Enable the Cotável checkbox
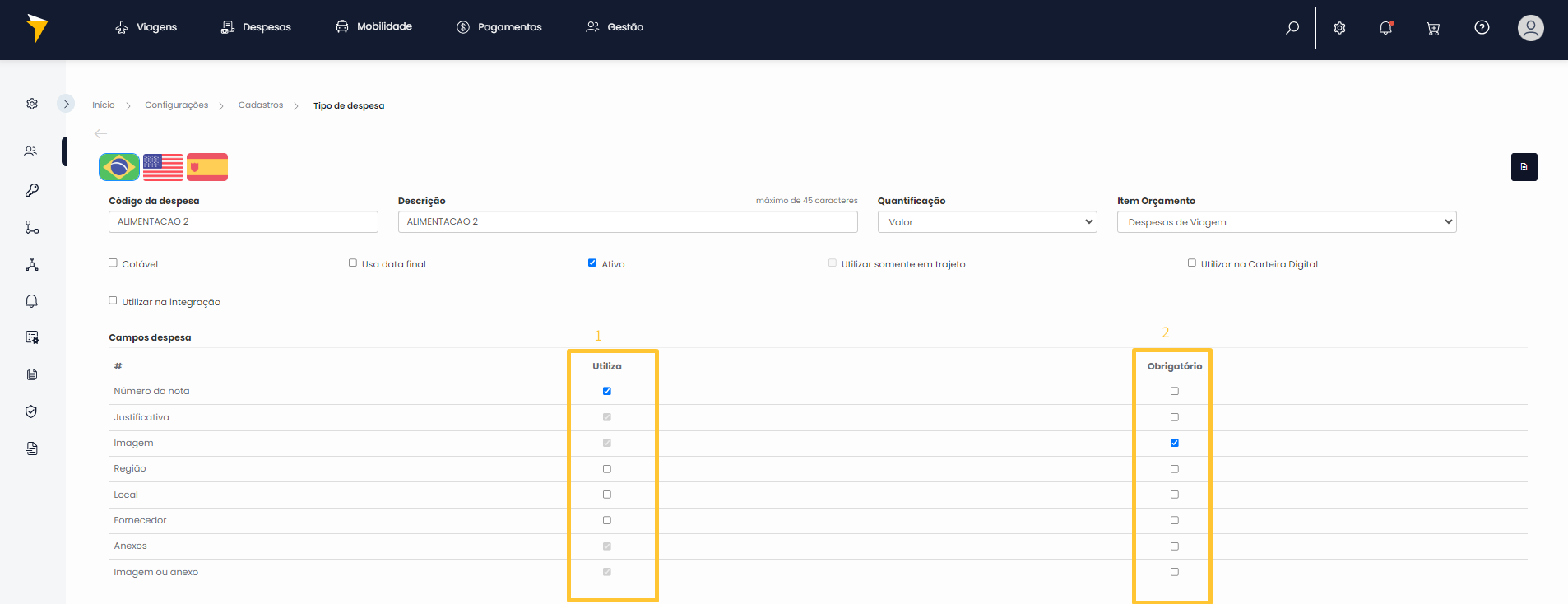The image size is (1568, 604). pyautogui.click(x=113, y=263)
